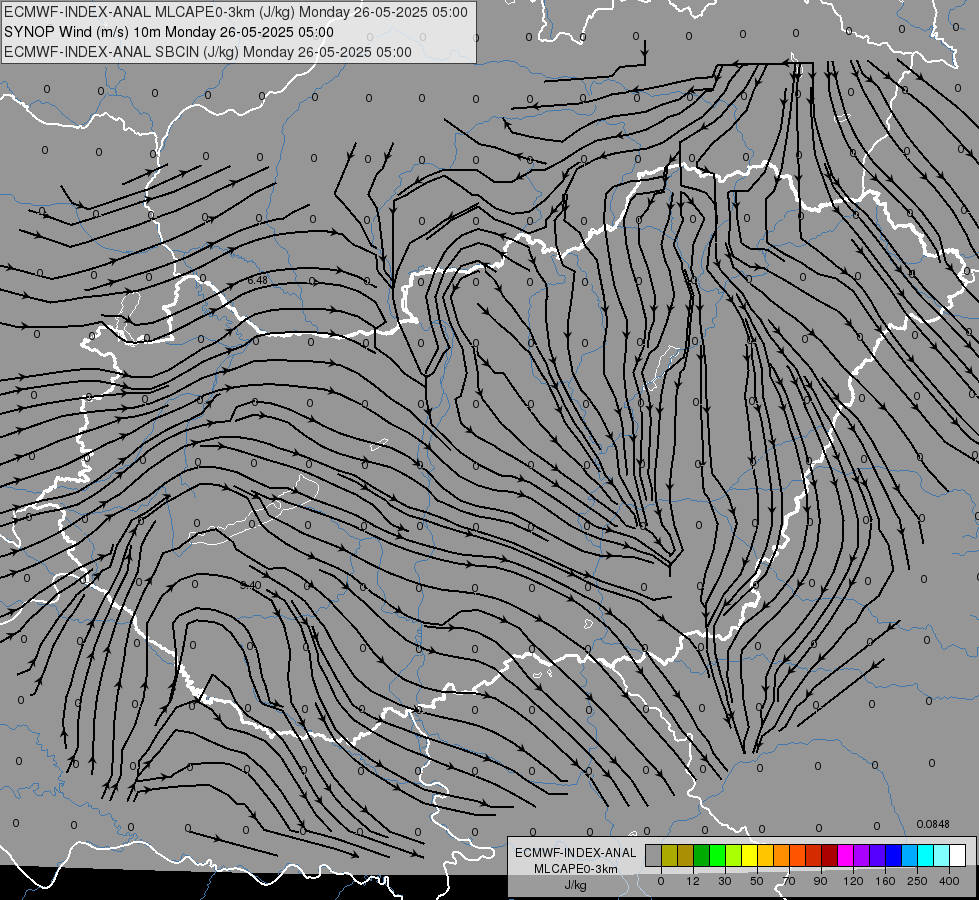The width and height of the screenshot is (979, 900).
Task: Click the legend value 250
Action: (x=917, y=881)
